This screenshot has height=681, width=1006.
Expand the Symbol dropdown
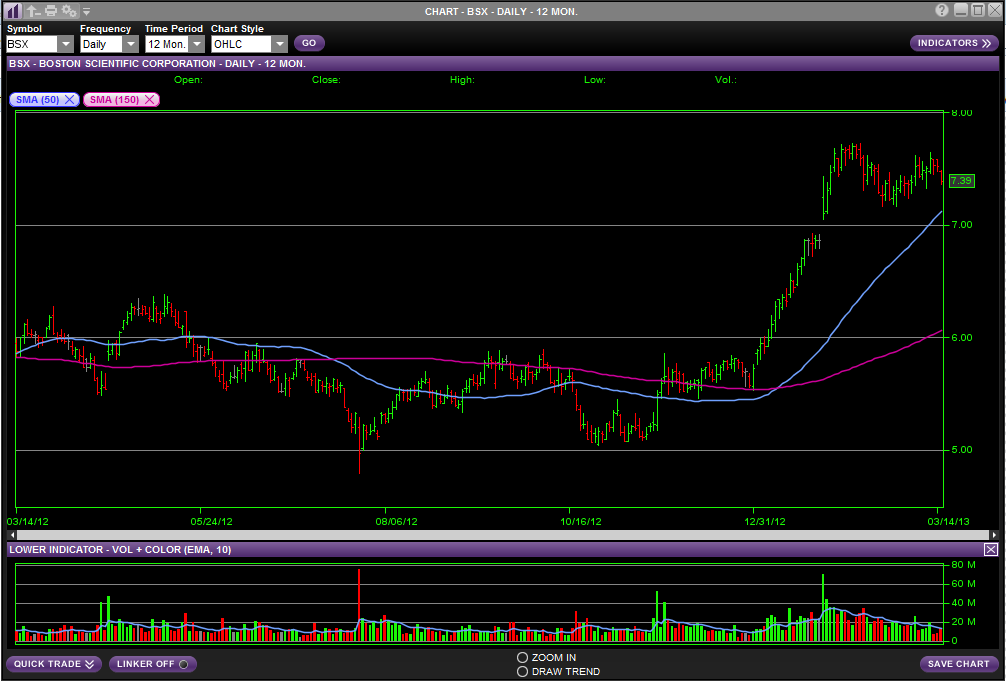click(65, 44)
